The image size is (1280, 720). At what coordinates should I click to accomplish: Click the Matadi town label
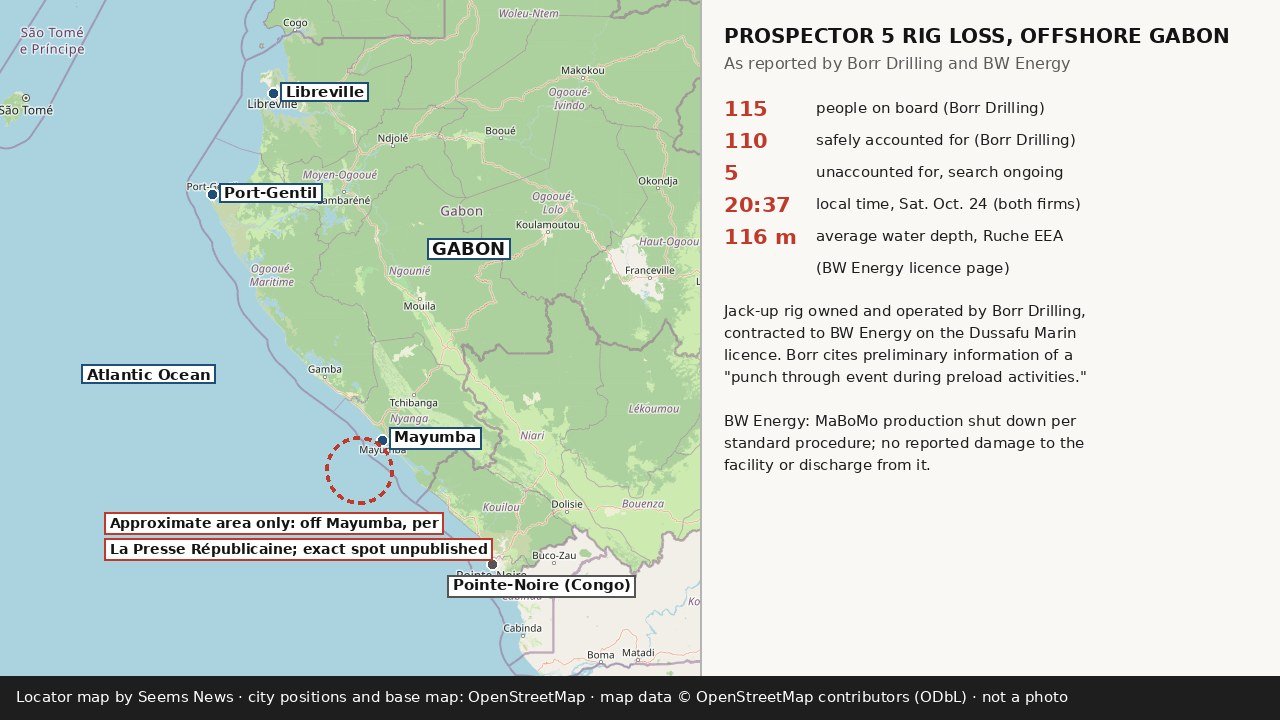tap(638, 653)
